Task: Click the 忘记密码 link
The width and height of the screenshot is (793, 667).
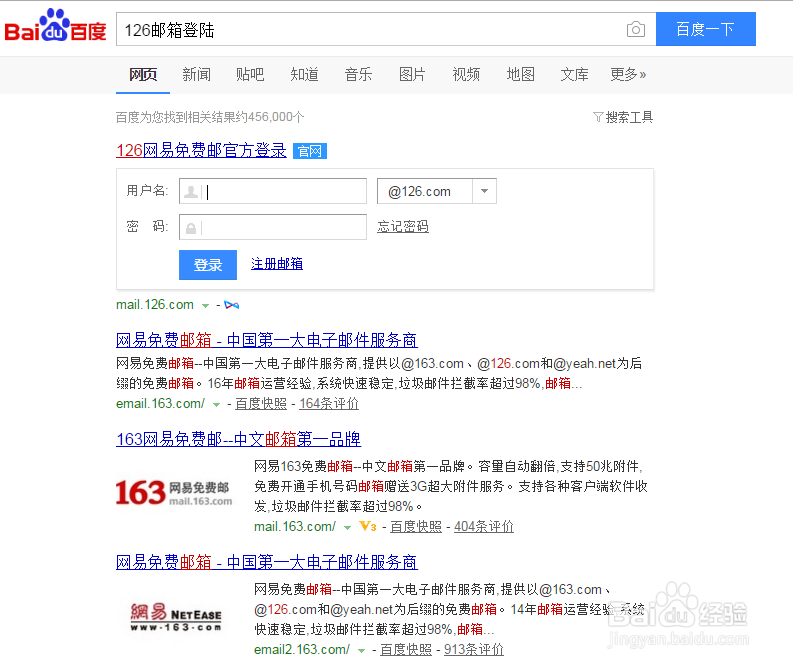Action: pos(403,226)
